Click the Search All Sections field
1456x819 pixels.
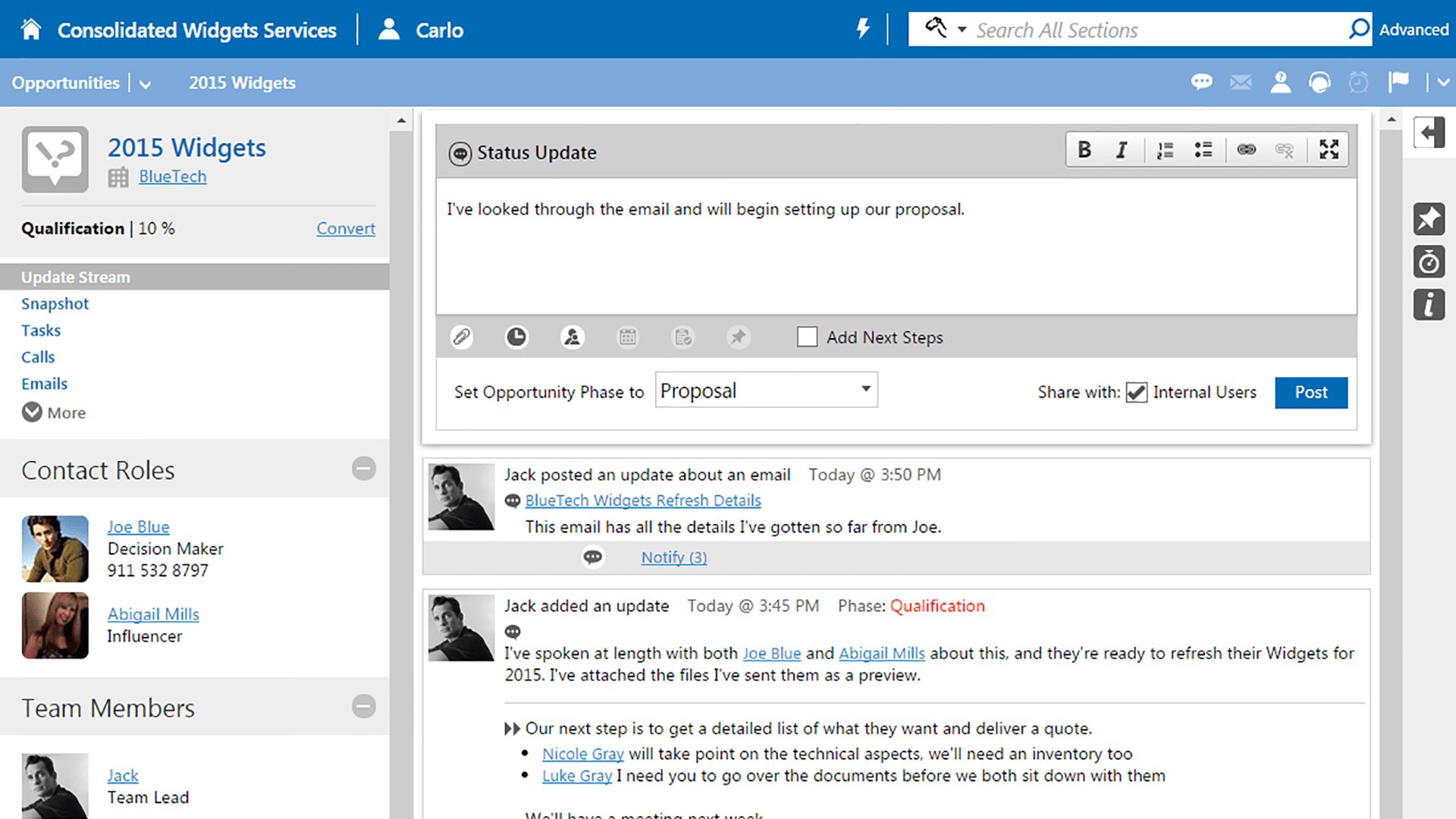coord(1153,30)
